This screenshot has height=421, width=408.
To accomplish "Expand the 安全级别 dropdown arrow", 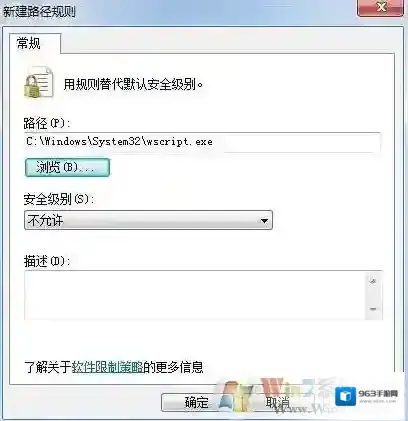I will [264, 220].
